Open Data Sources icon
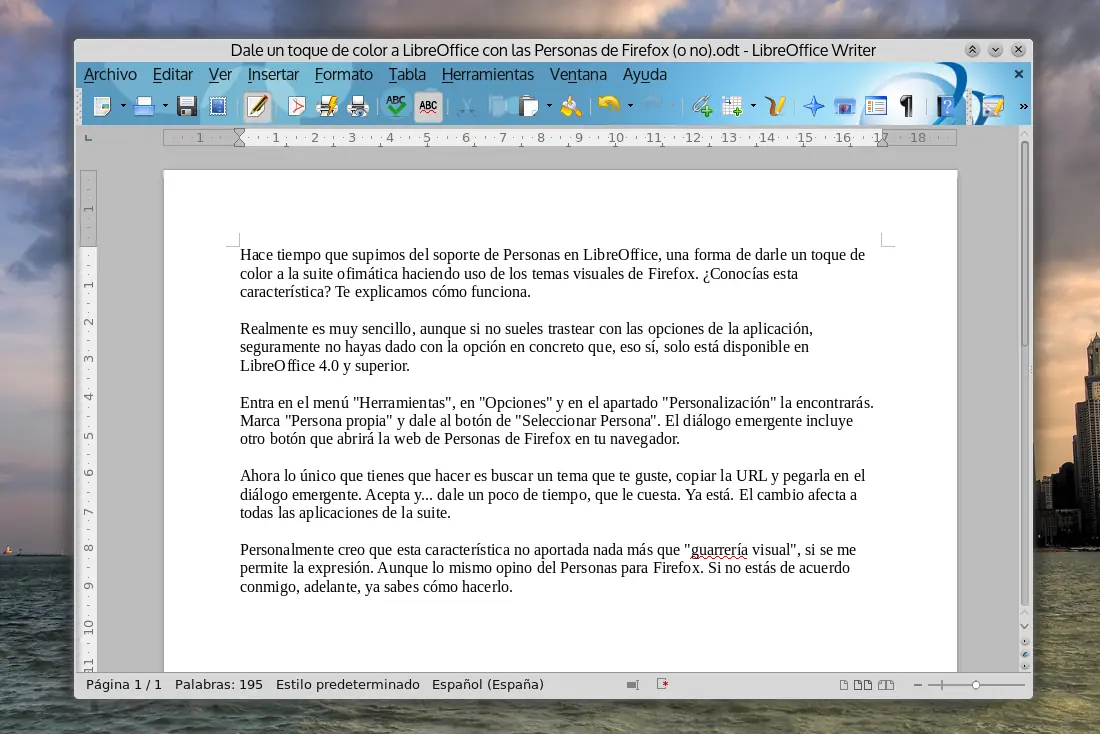Image resolution: width=1100 pixels, height=734 pixels. [876, 107]
